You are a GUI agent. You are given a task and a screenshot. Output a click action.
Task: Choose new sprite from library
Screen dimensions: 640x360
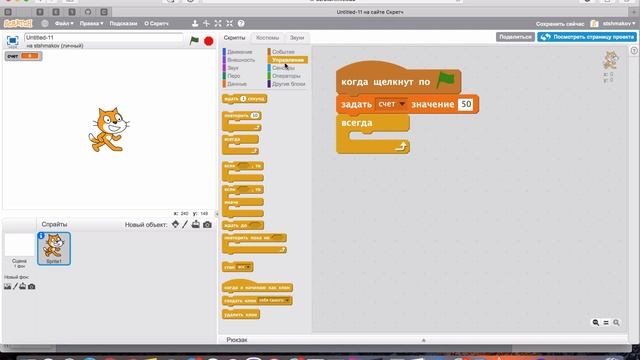(x=176, y=224)
